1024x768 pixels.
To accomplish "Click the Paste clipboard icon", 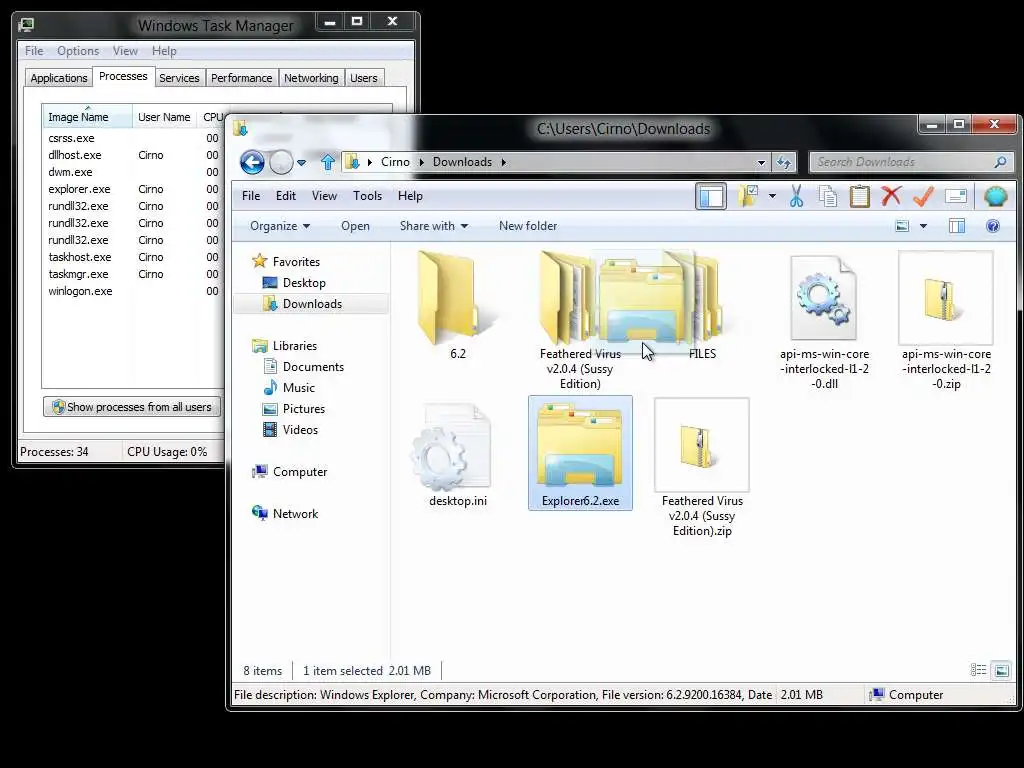I will tap(859, 196).
